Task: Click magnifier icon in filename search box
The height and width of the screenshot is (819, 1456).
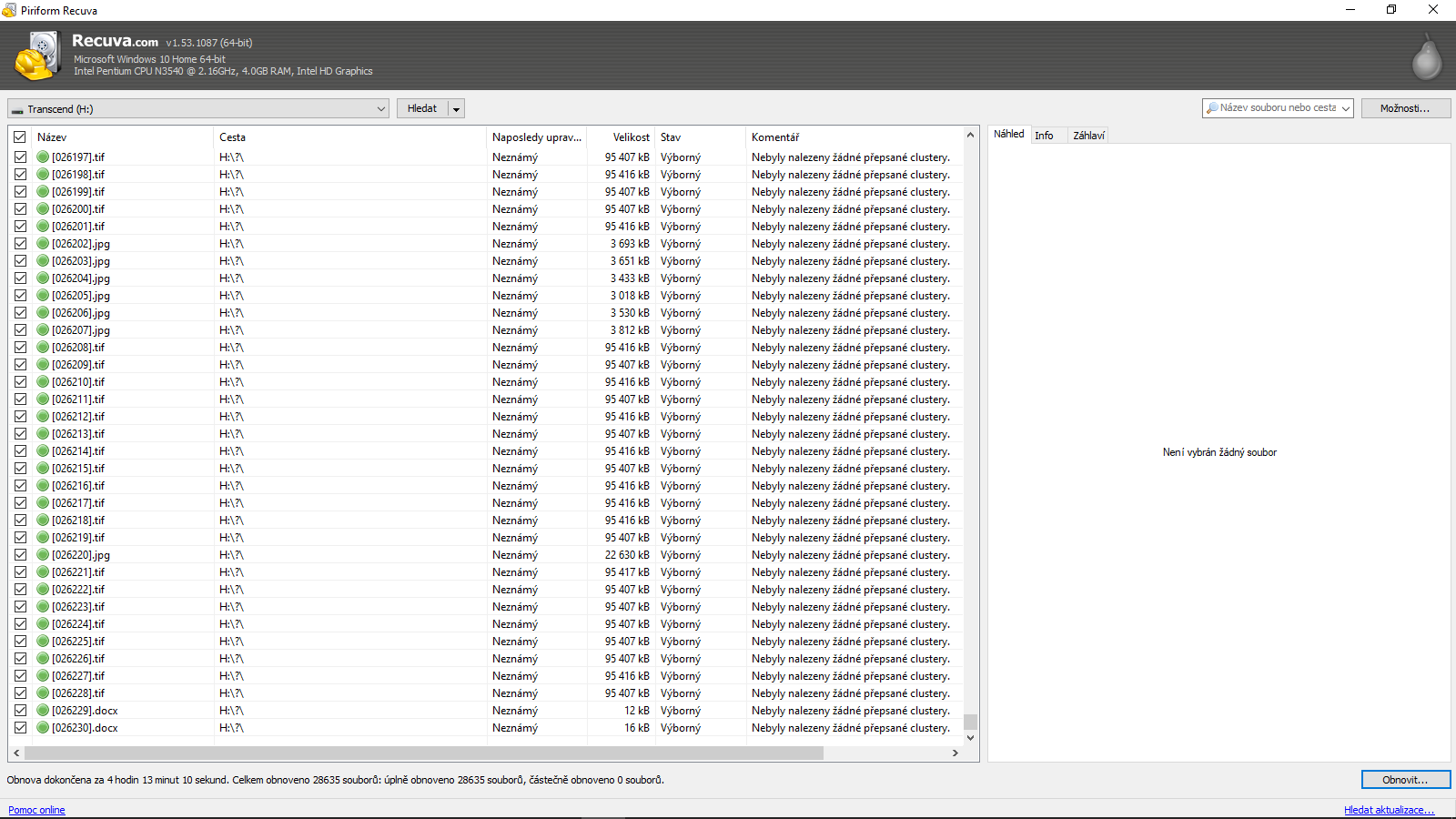Action: 1212,108
